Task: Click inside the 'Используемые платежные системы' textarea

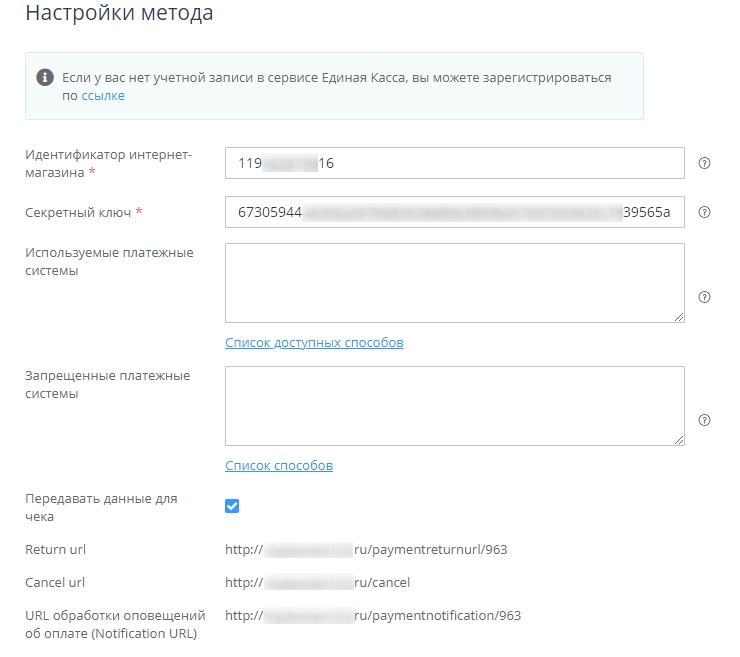Action: click(454, 282)
